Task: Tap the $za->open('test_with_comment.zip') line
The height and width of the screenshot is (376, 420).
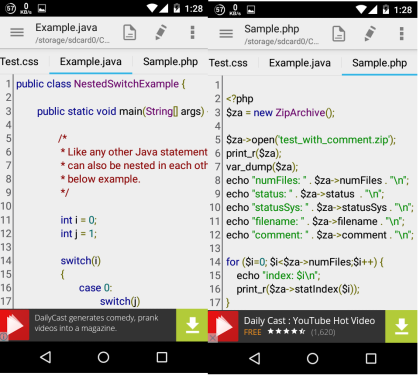Action: coord(311,140)
